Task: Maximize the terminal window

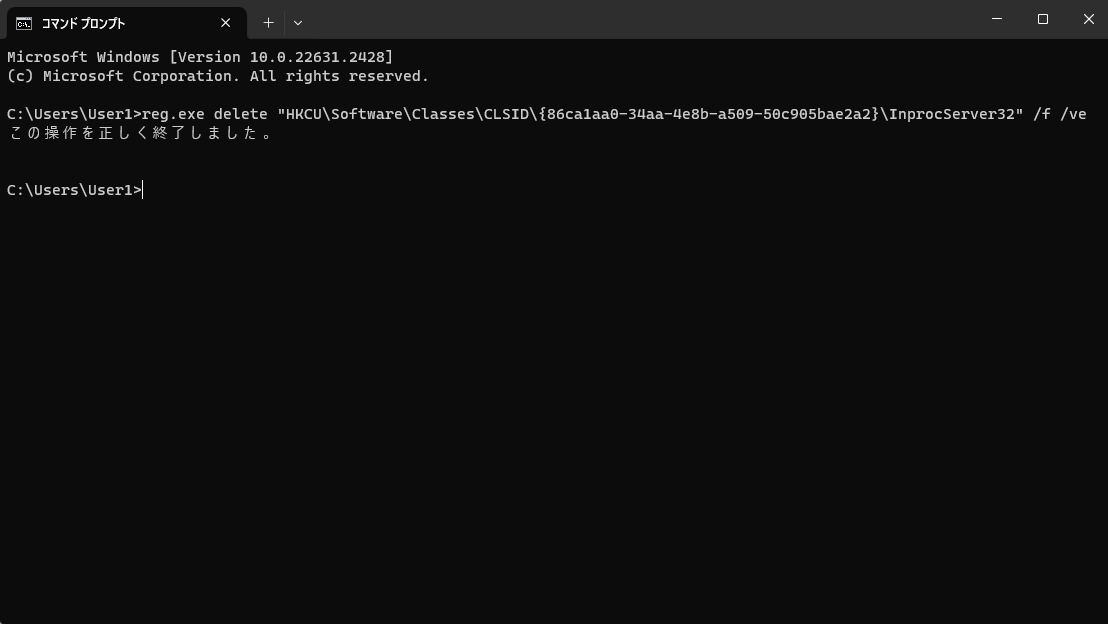Action: [1043, 19]
